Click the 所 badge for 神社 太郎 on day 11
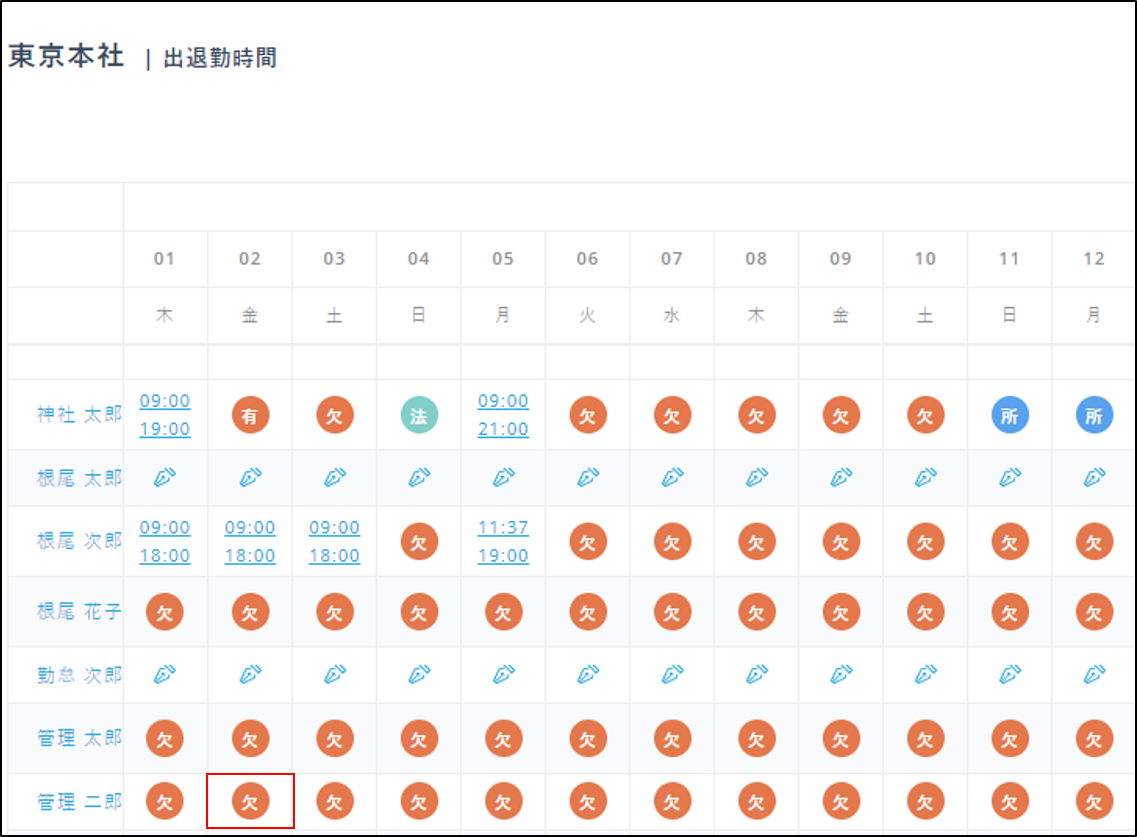This screenshot has height=837, width=1137. [x=1009, y=415]
